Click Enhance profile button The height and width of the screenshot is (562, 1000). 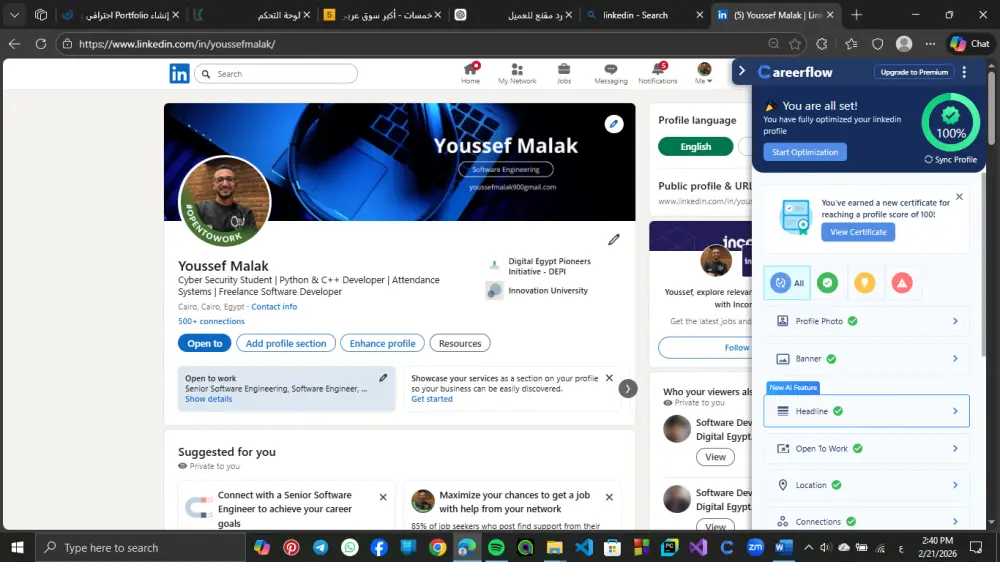[382, 343]
